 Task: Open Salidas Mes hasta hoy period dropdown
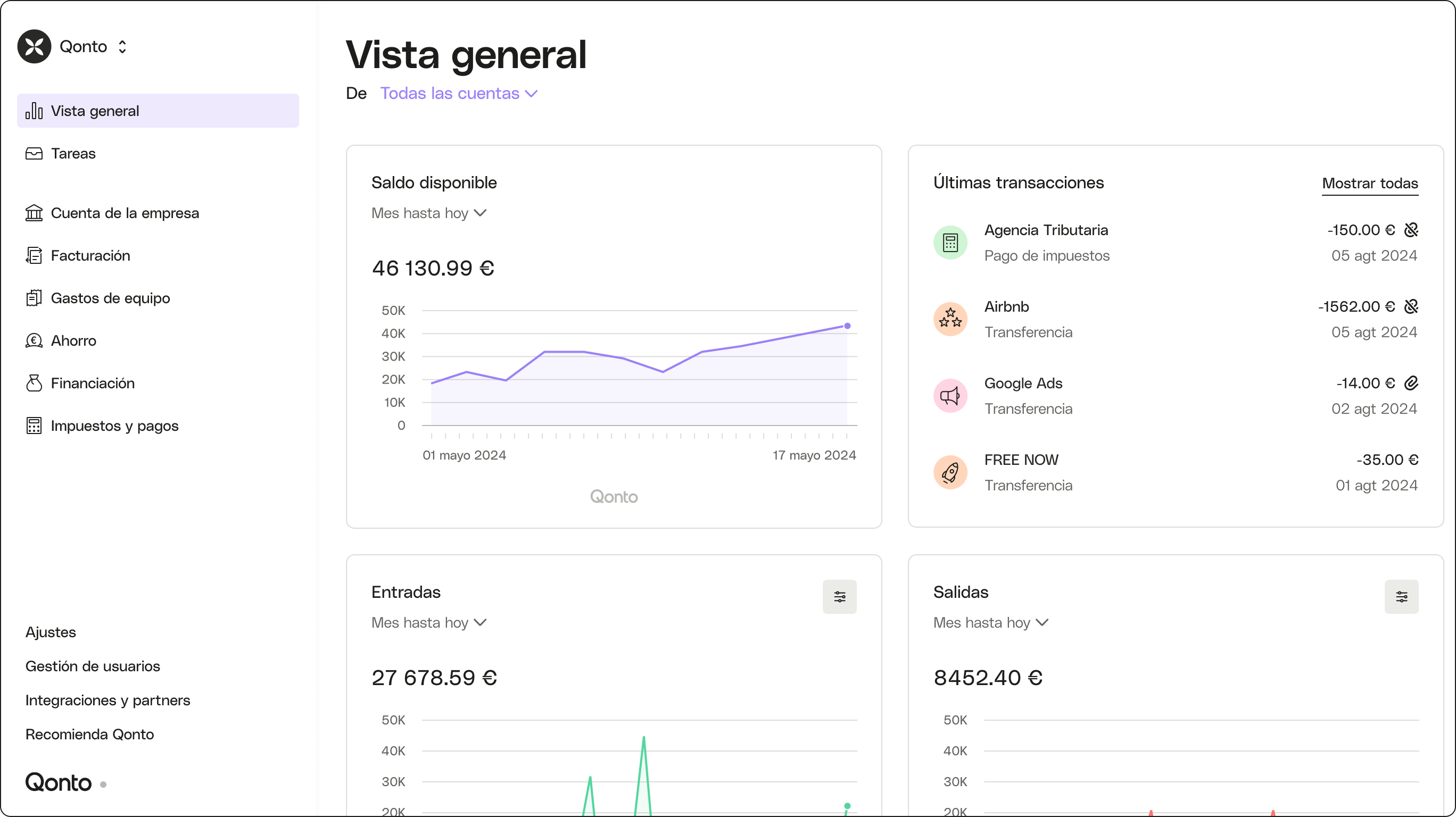[x=991, y=623]
